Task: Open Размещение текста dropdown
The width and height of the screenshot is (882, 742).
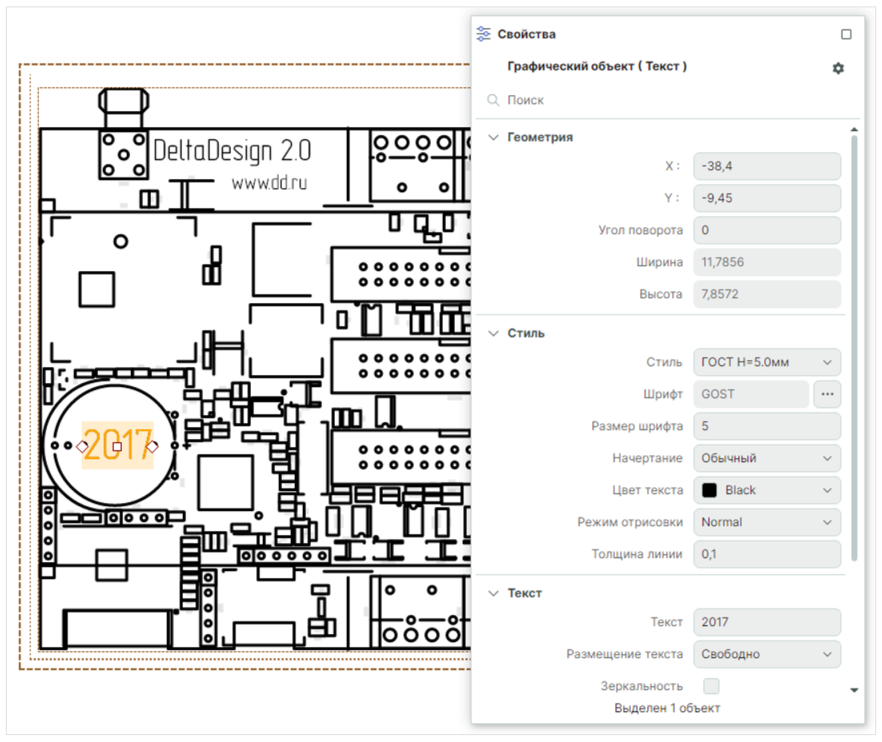Action: pyautogui.click(x=766, y=654)
